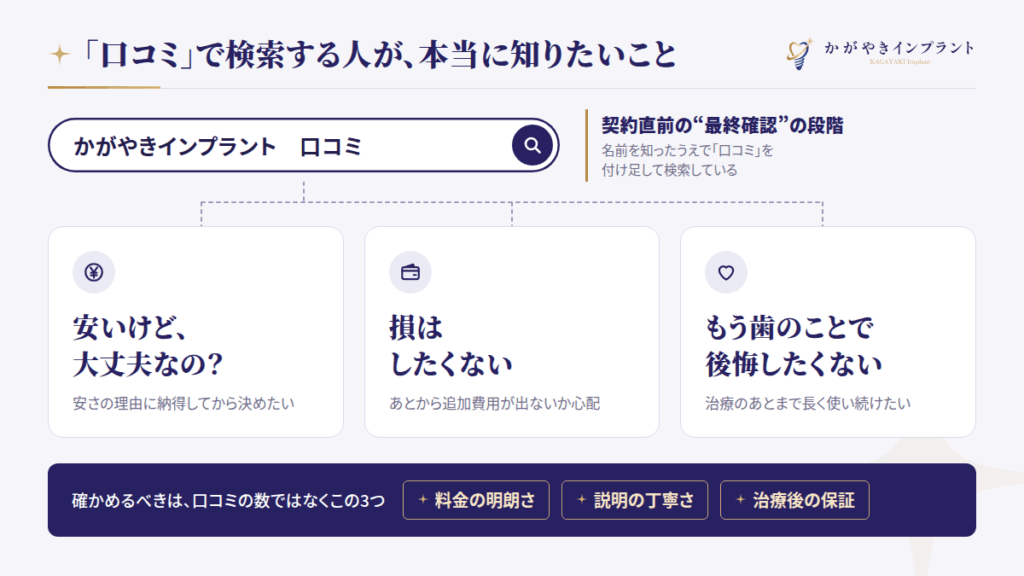
Task: Click the heart icon
Action: (x=726, y=272)
